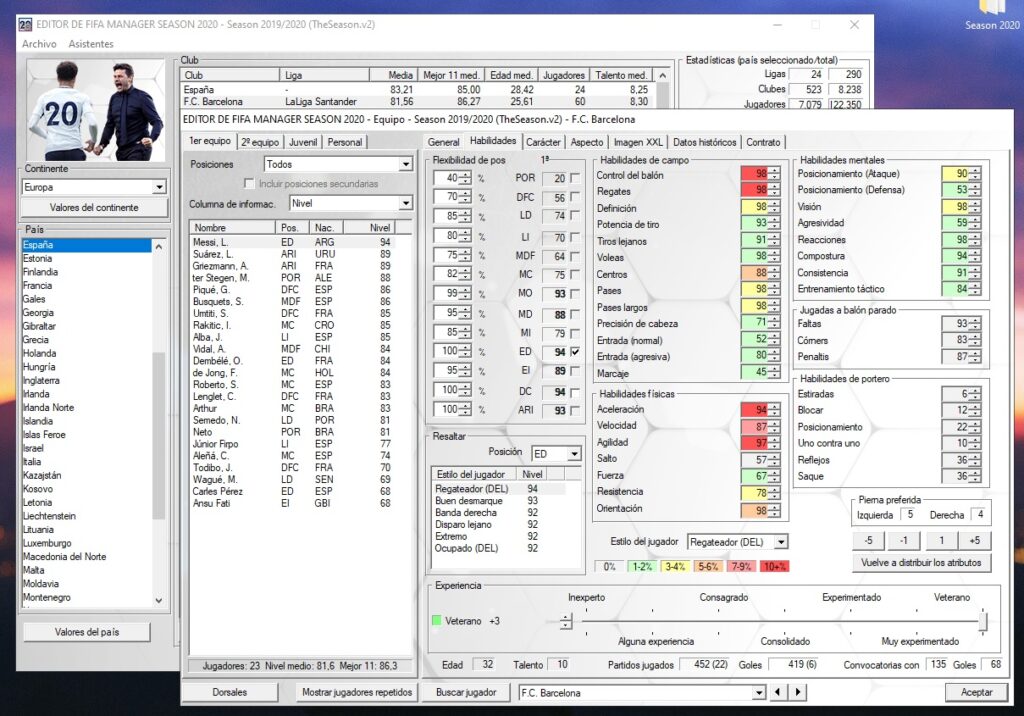Click the green 1-2% color legend swatch
The height and width of the screenshot is (716, 1024).
point(642,566)
